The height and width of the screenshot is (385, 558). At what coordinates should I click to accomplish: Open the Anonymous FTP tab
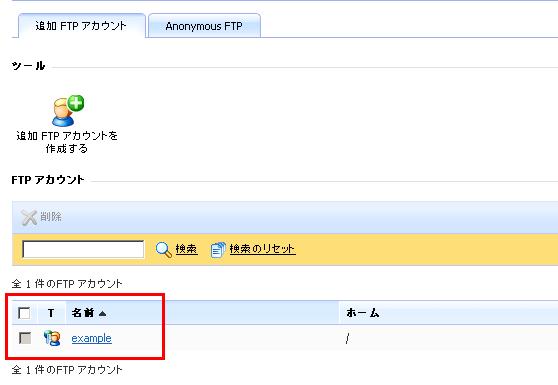point(204,26)
